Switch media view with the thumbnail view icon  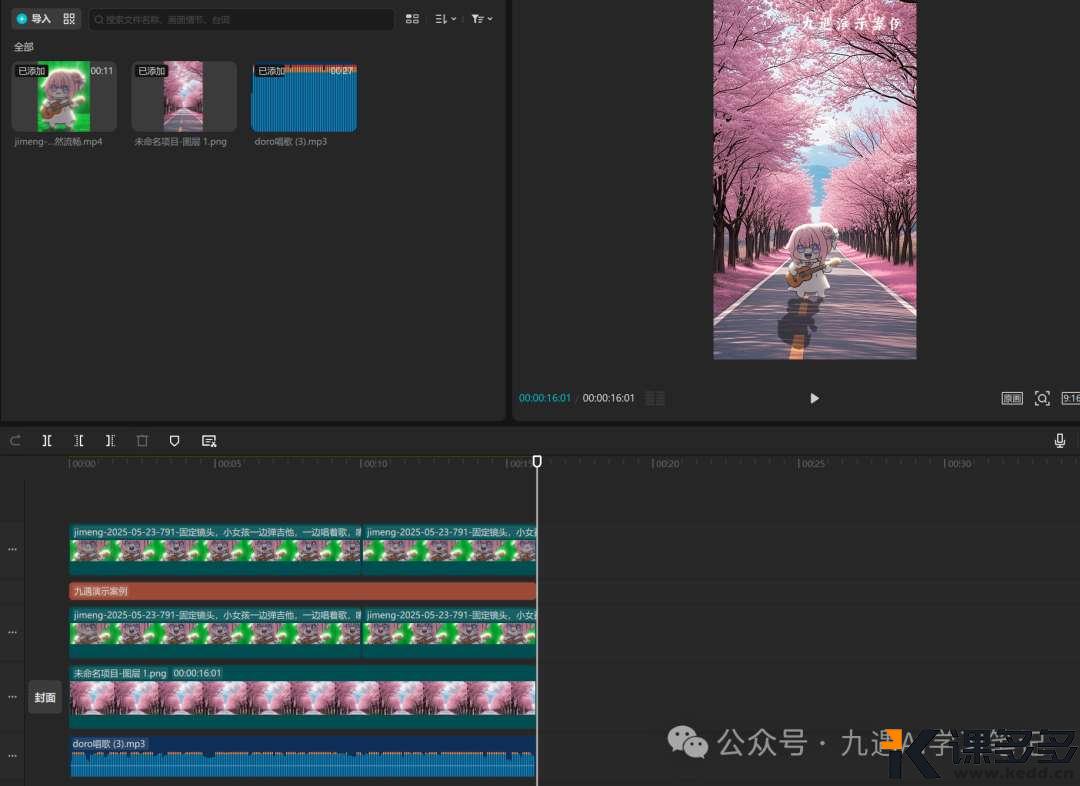(x=412, y=19)
